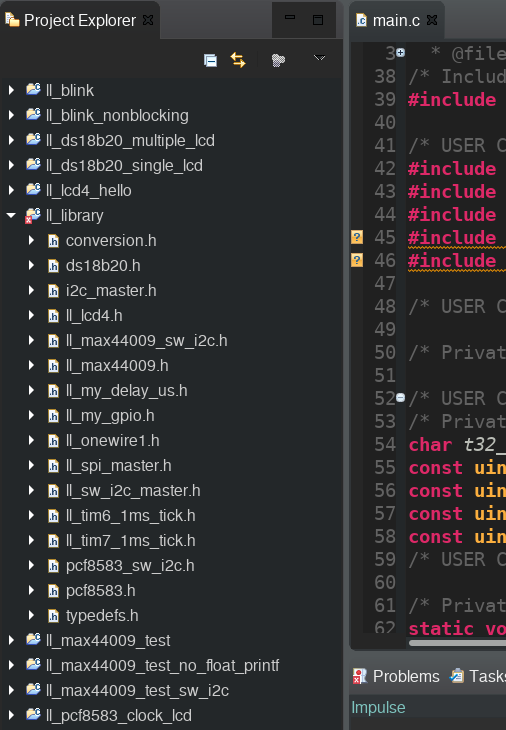This screenshot has height=730, width=506.
Task: Click the Collapse All icon in Project Explorer
Action: (210, 60)
